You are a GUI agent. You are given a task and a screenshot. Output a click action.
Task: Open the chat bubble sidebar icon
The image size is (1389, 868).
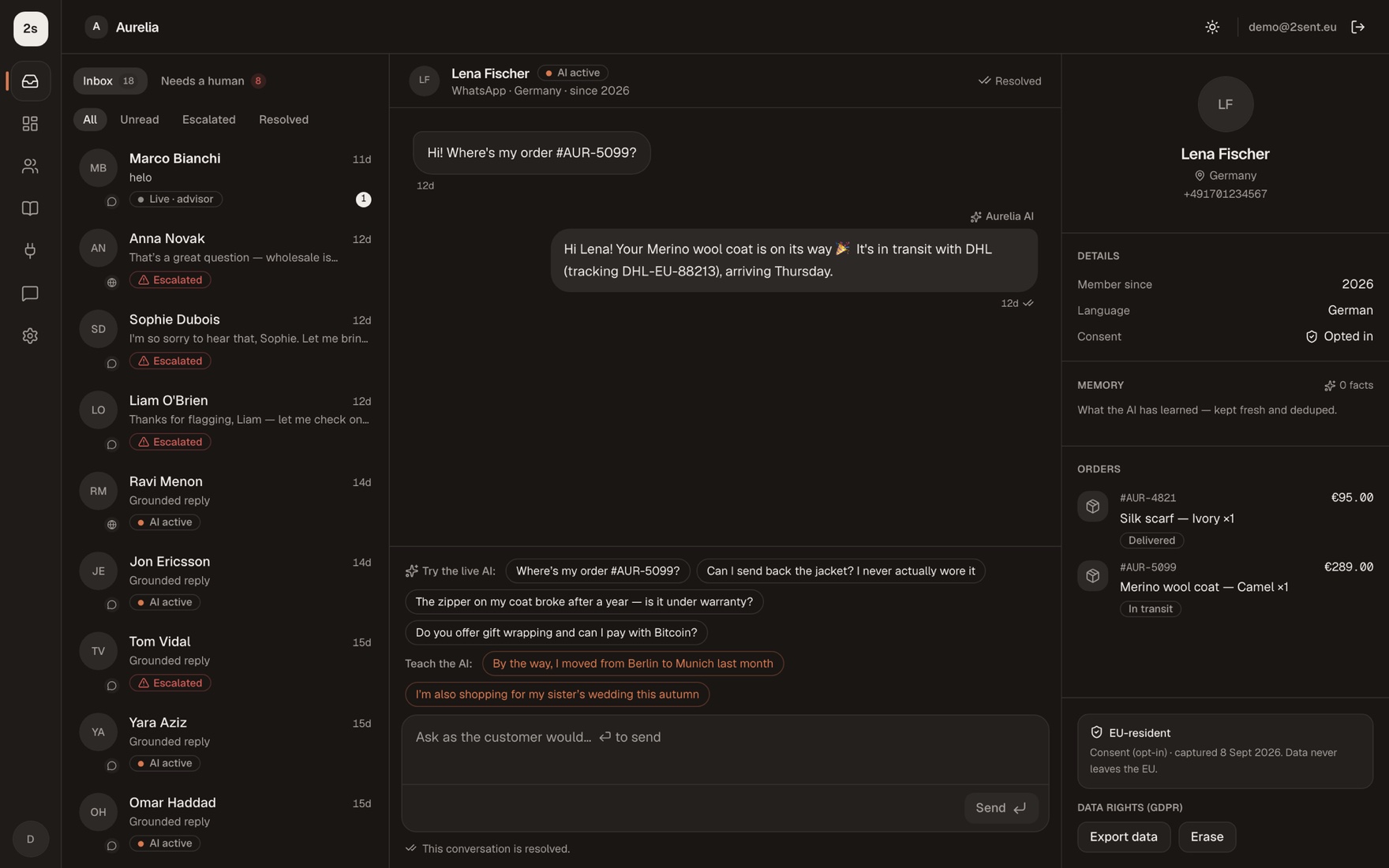[x=30, y=294]
